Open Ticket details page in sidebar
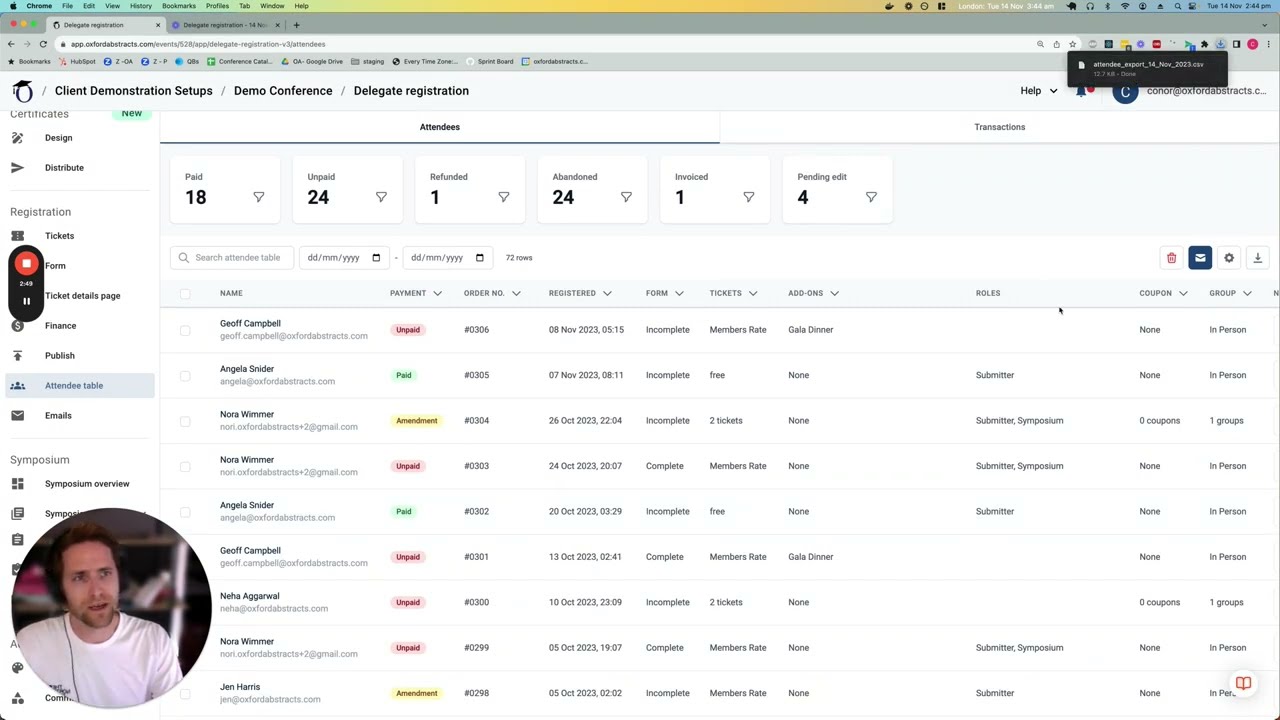1280x720 pixels. tap(82, 296)
